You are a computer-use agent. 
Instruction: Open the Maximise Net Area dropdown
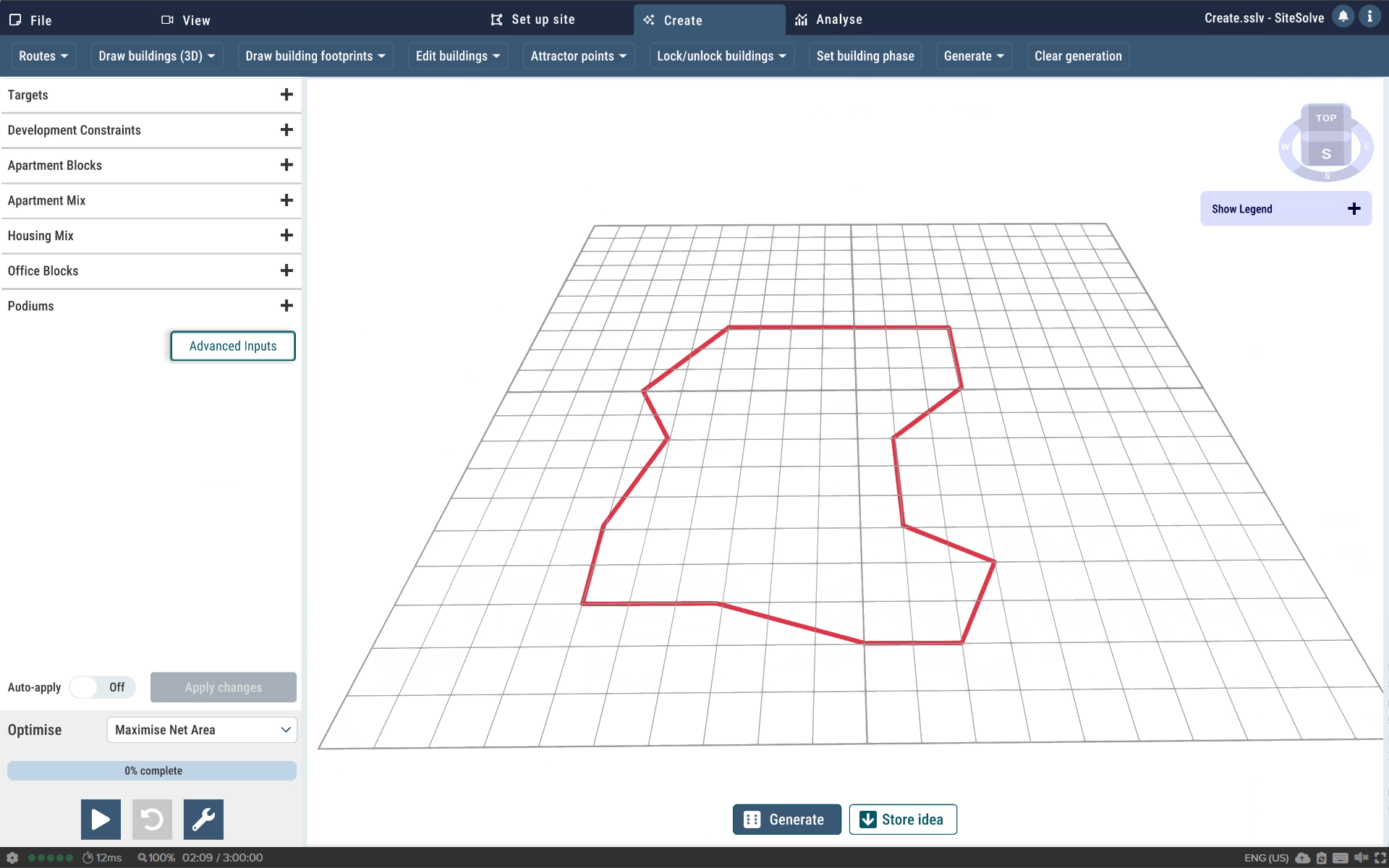(202, 730)
